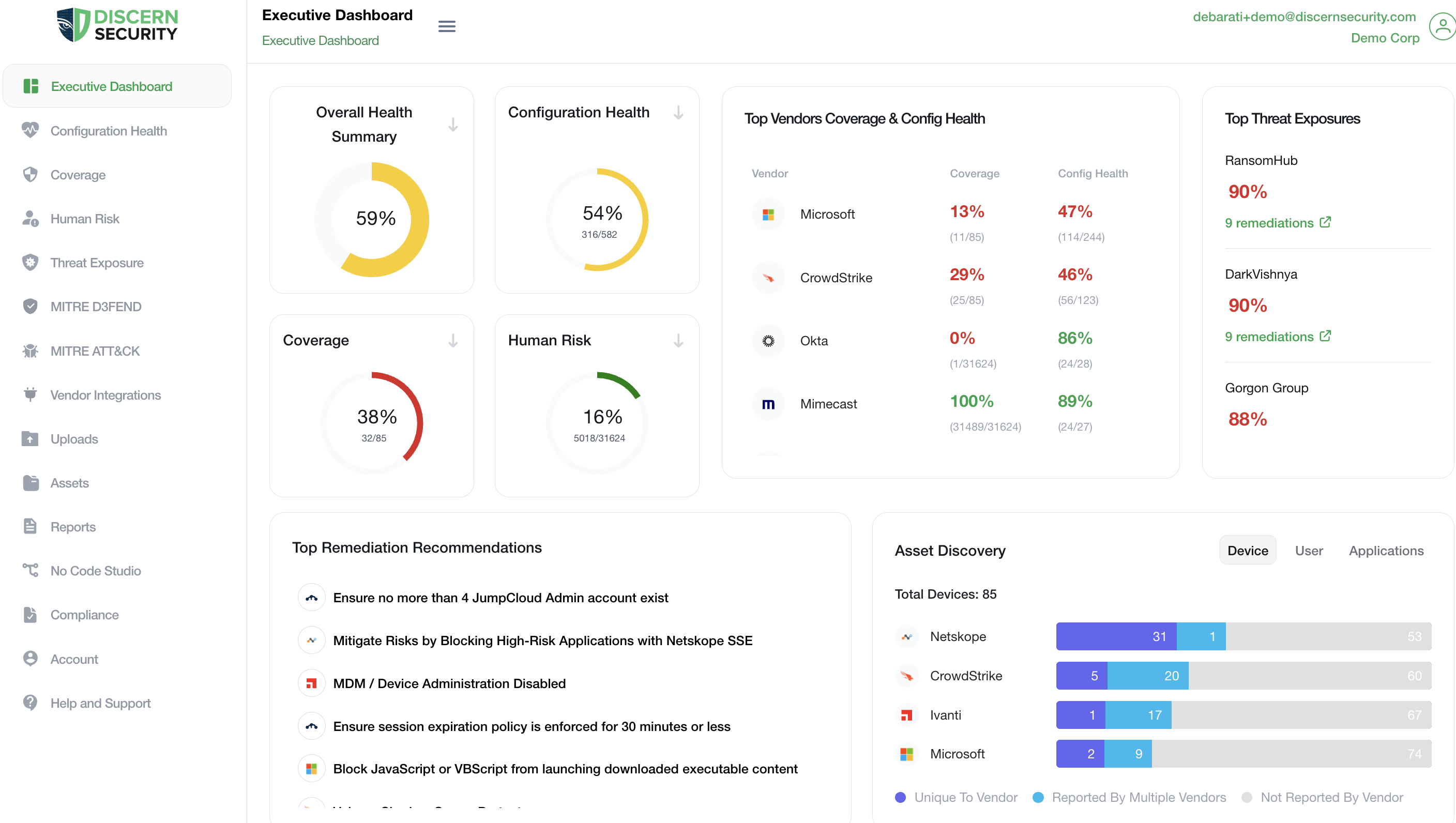
Task: Click the Vendor Integrations plug icon
Action: coord(31,394)
